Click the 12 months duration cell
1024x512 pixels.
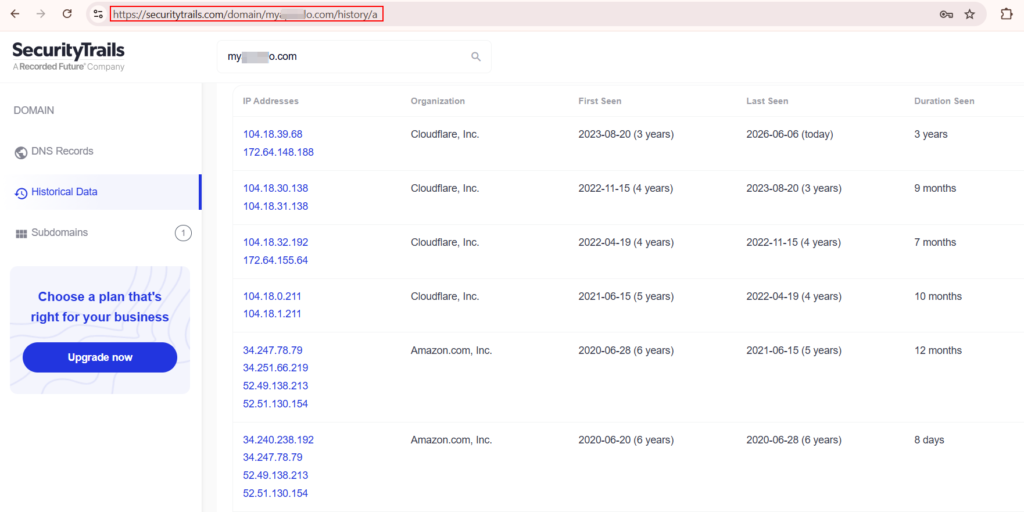(938, 350)
